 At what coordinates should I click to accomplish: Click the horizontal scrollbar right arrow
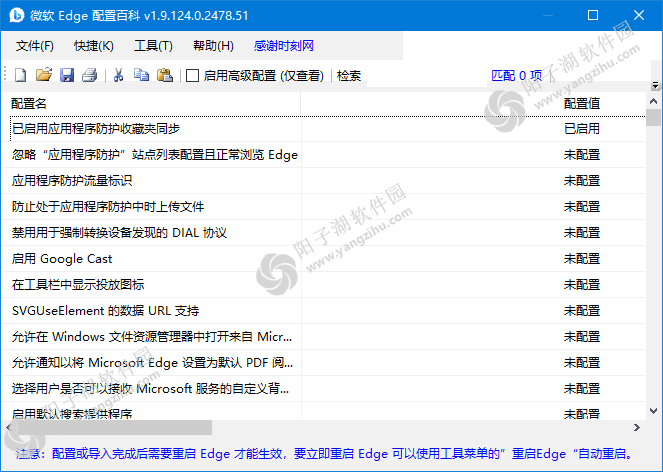coord(637,428)
